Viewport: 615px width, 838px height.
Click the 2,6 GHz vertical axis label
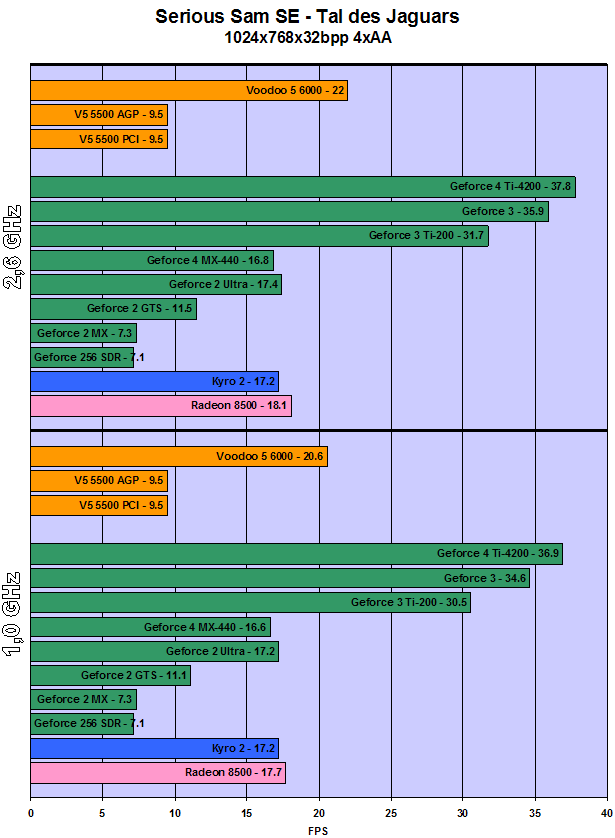click(x=13, y=246)
